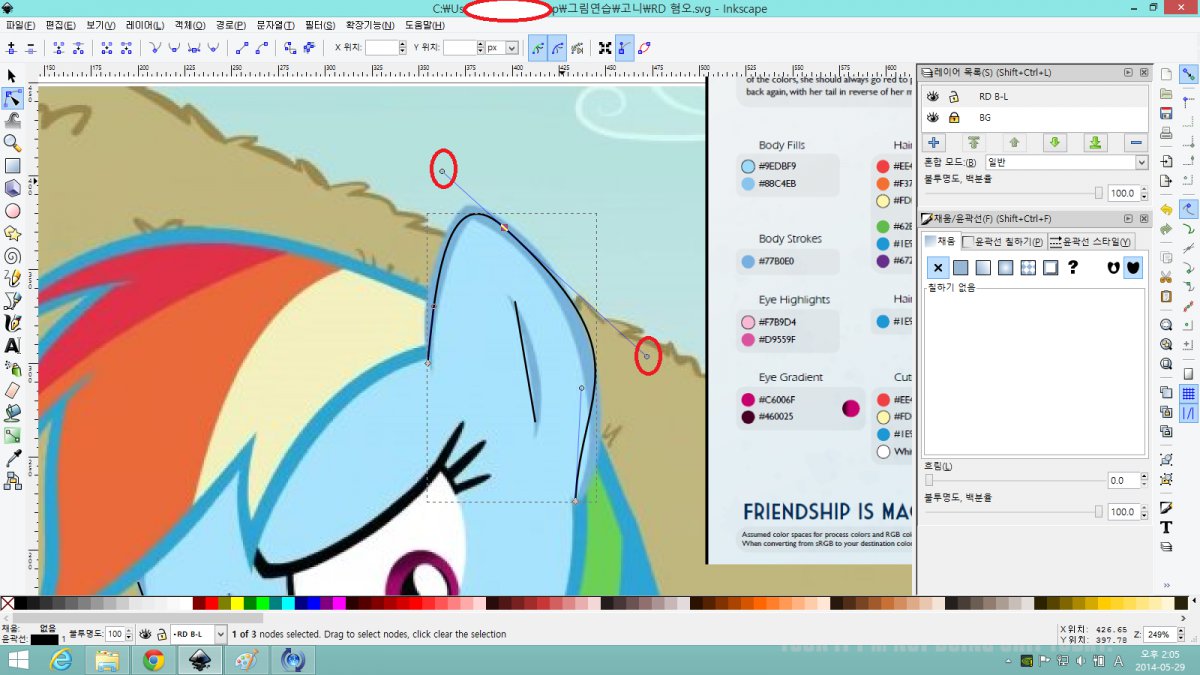The height and width of the screenshot is (675, 1200).
Task: Select the Pencil freehand tool
Action: [x=12, y=278]
